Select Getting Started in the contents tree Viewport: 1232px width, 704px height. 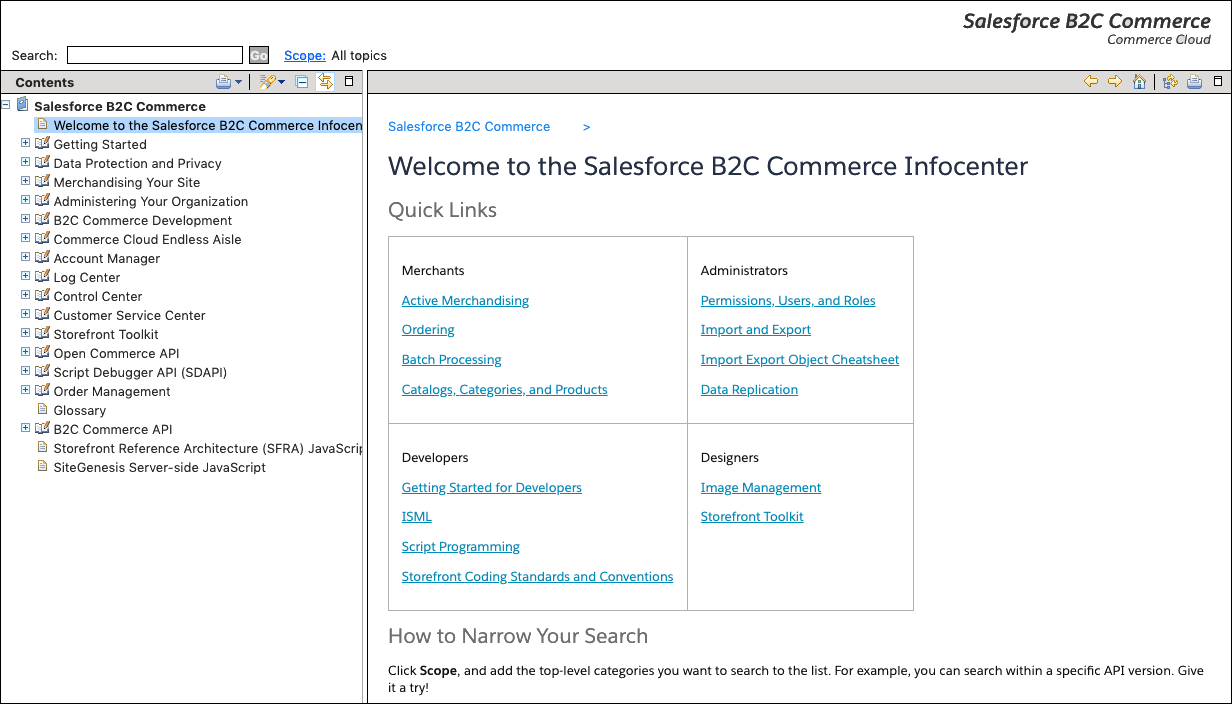point(100,144)
